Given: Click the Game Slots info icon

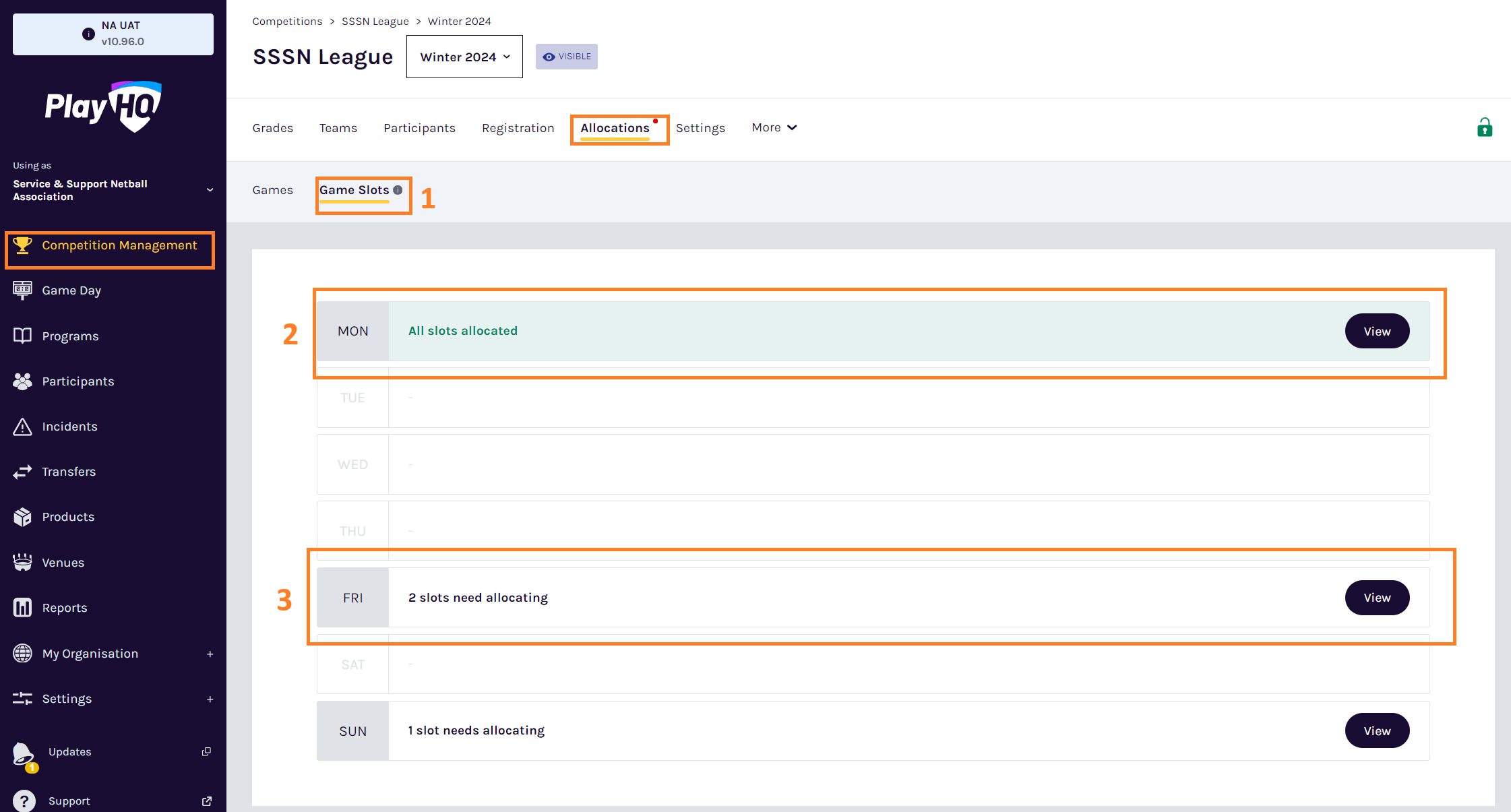Looking at the screenshot, I should [x=398, y=190].
